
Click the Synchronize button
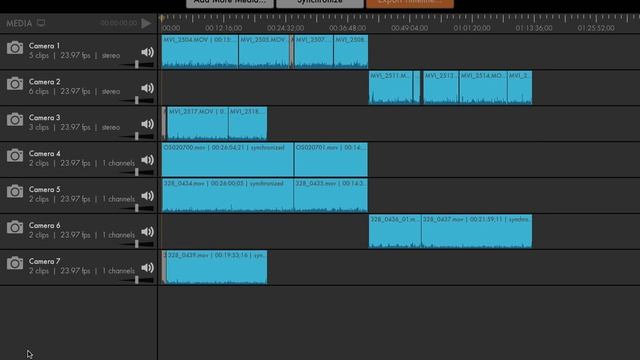(x=320, y=3)
